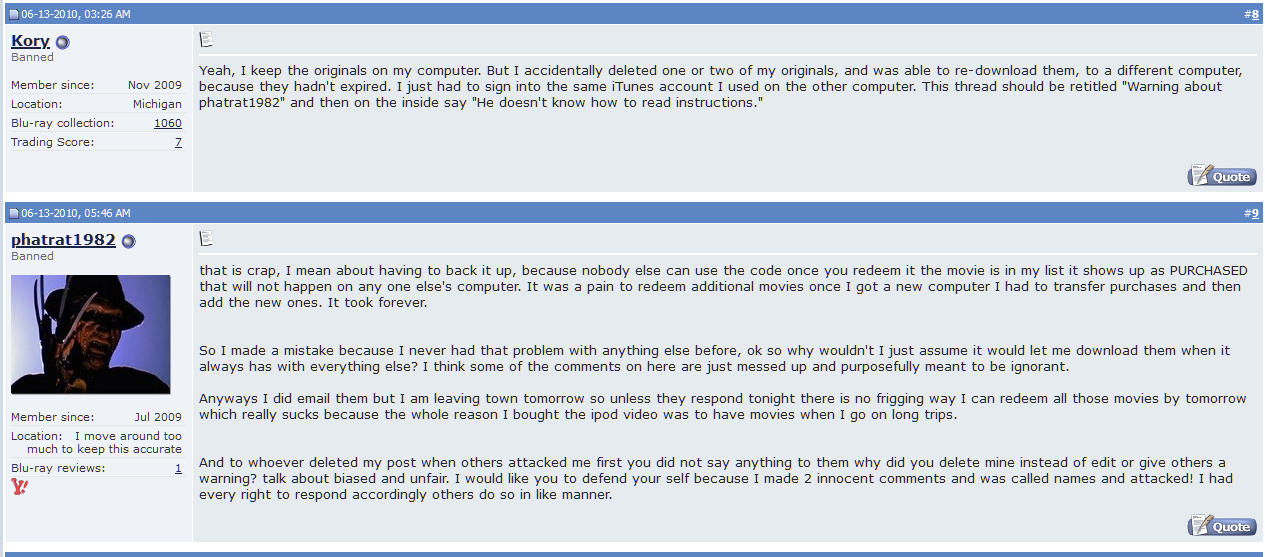
Task: Quote Kory's post about re-downloading originals
Action: coord(1222,176)
